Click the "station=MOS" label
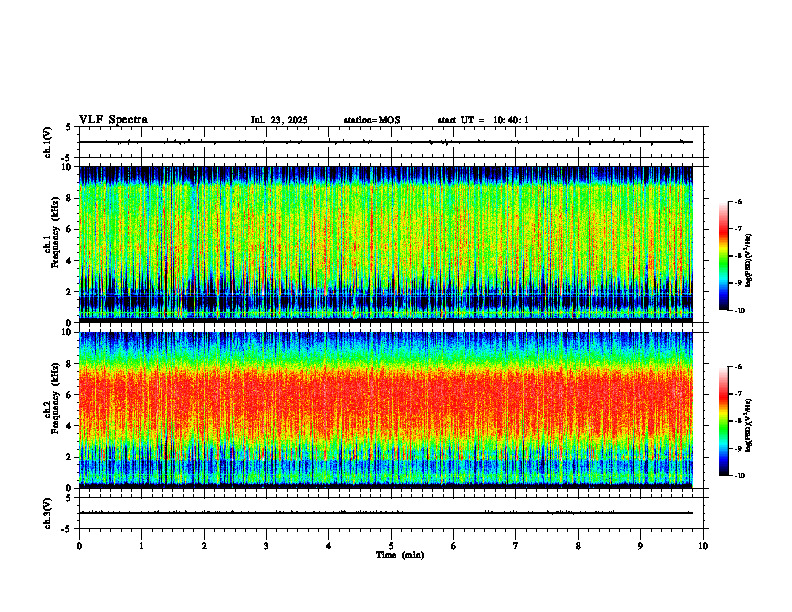The height and width of the screenshot is (612, 792). (x=372, y=120)
